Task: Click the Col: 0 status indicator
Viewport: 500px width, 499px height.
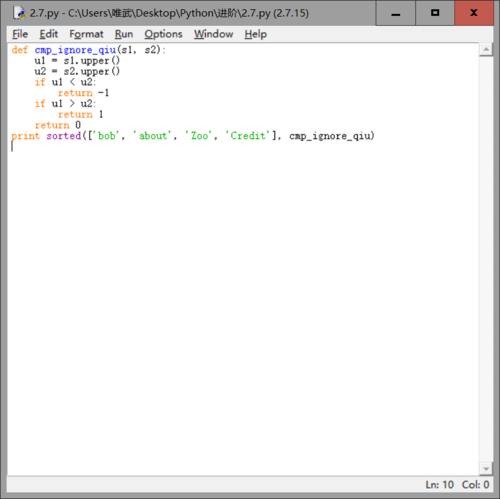Action: click(x=475, y=484)
